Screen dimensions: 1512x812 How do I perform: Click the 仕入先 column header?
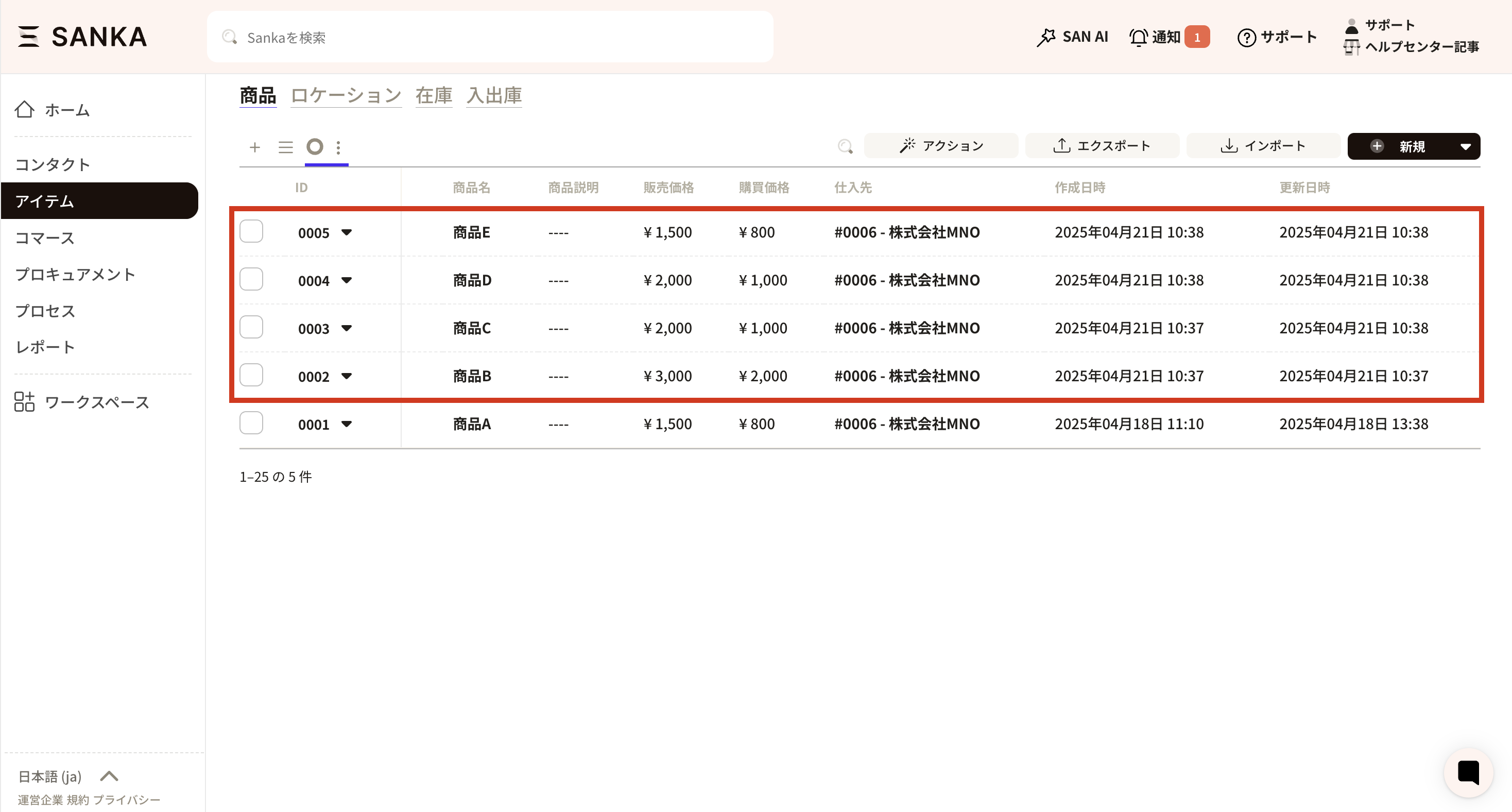click(853, 188)
